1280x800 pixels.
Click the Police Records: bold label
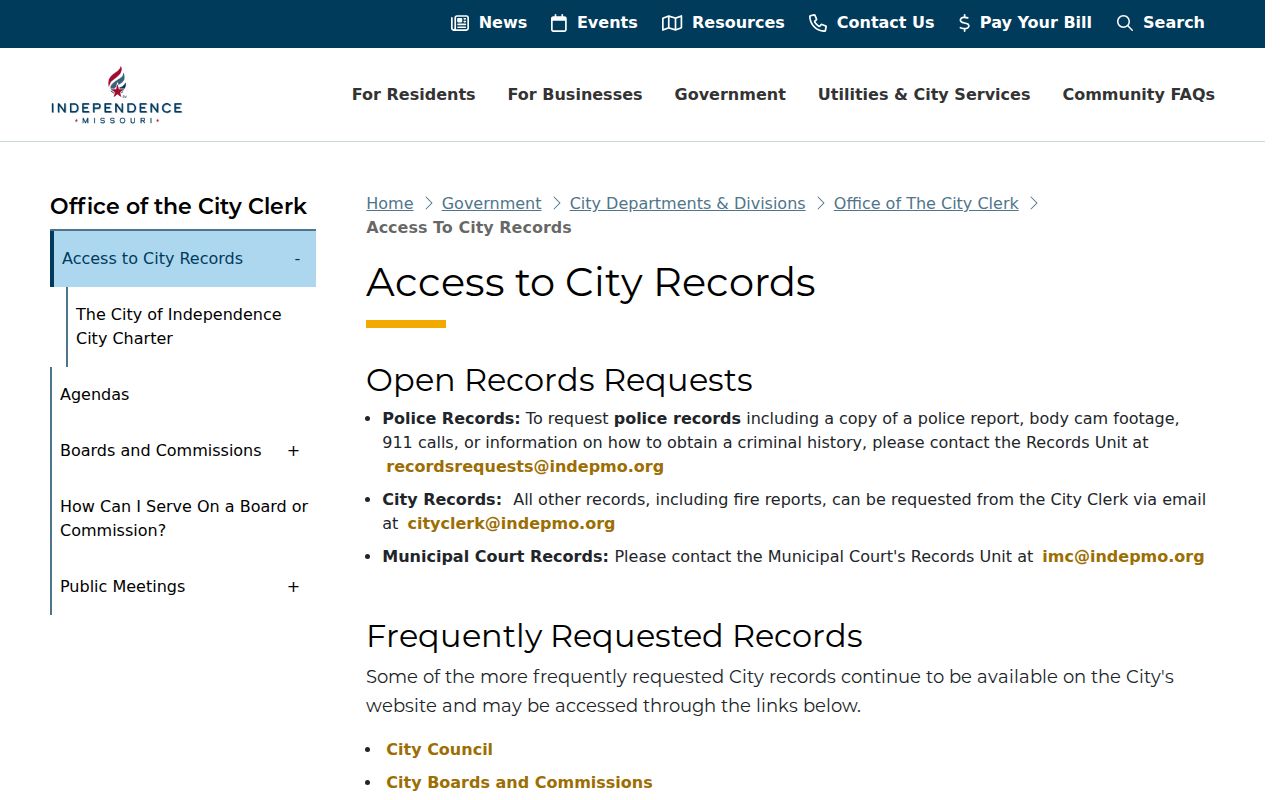[452, 419]
